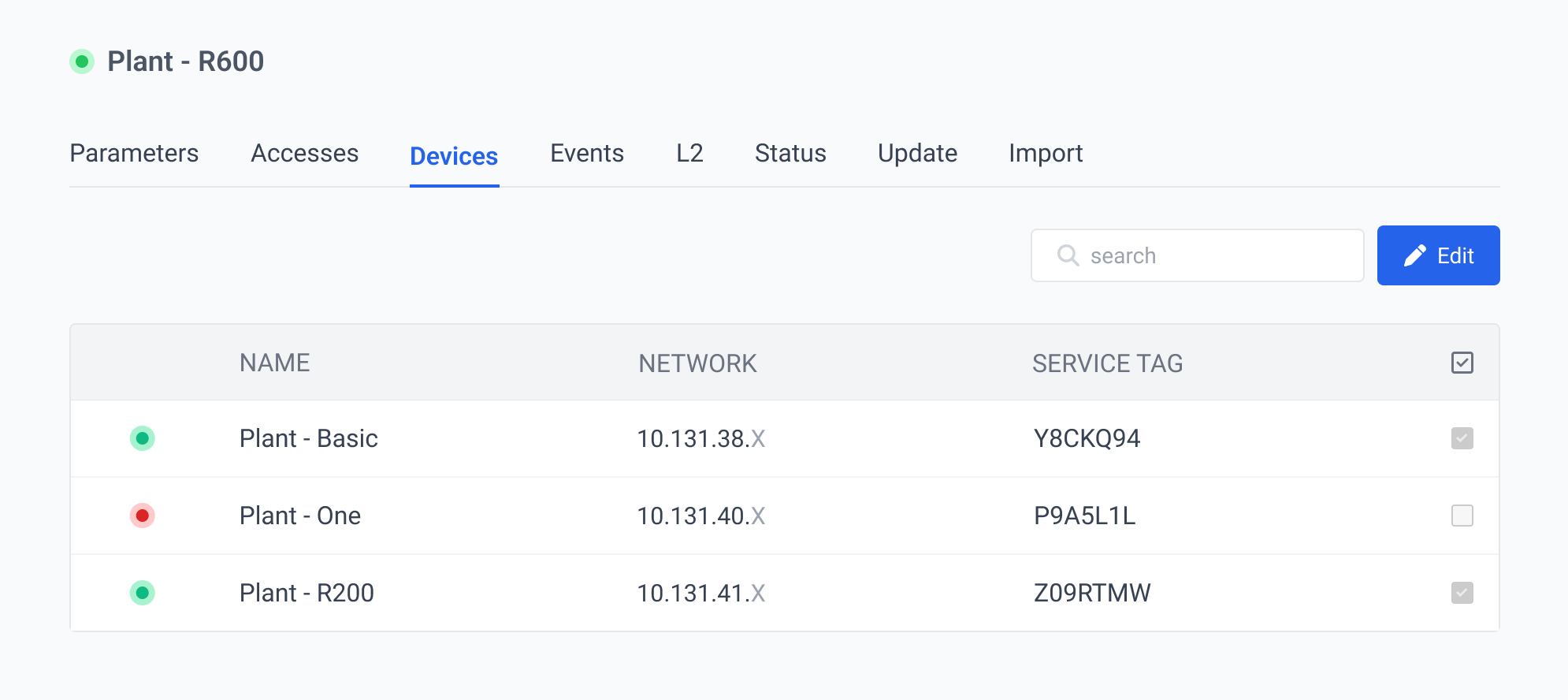Click the search input field
This screenshot has height=700, width=1568.
1213,255
